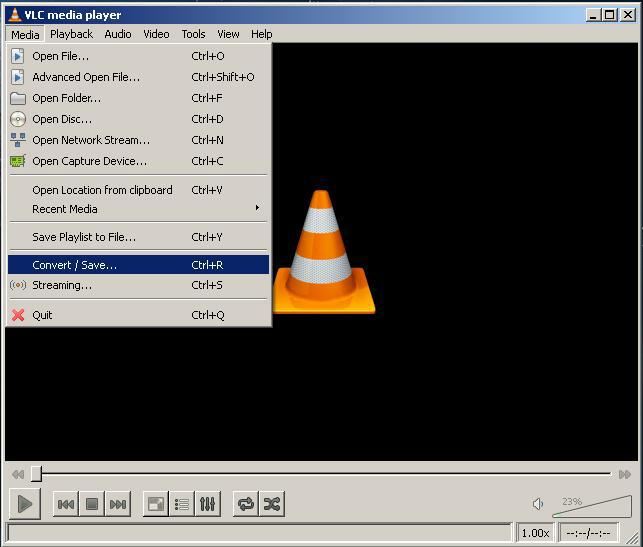Stop playback with the Stop button
643x547 pixels.
click(x=92, y=504)
